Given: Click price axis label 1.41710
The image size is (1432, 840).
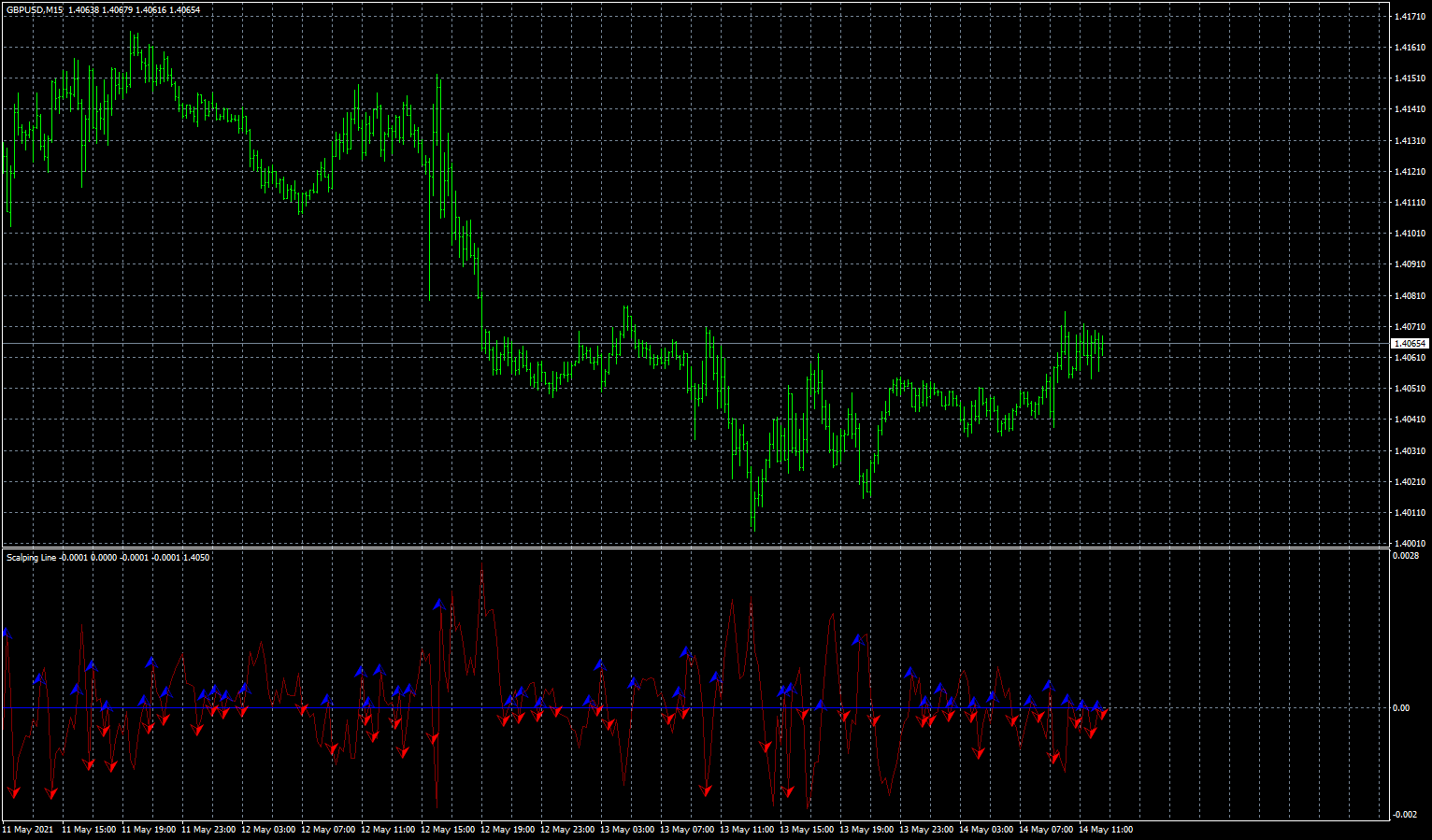Looking at the screenshot, I should [1410, 17].
